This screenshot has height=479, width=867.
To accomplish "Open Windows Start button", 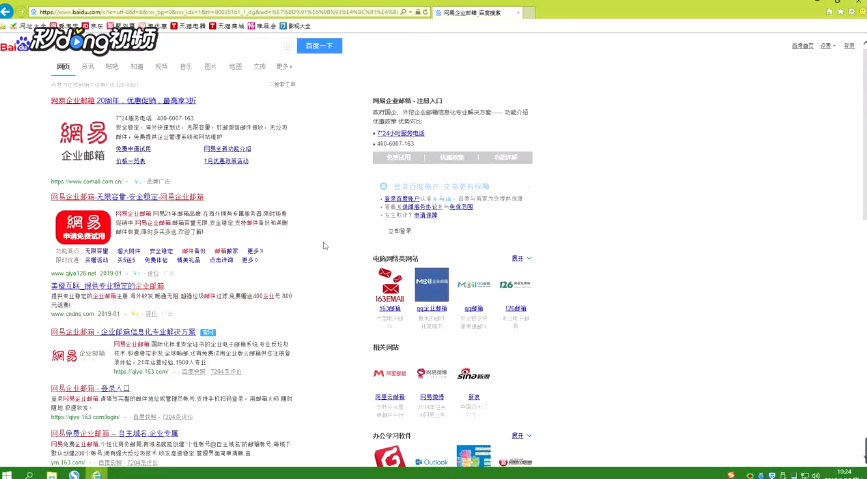I will coord(7,475).
